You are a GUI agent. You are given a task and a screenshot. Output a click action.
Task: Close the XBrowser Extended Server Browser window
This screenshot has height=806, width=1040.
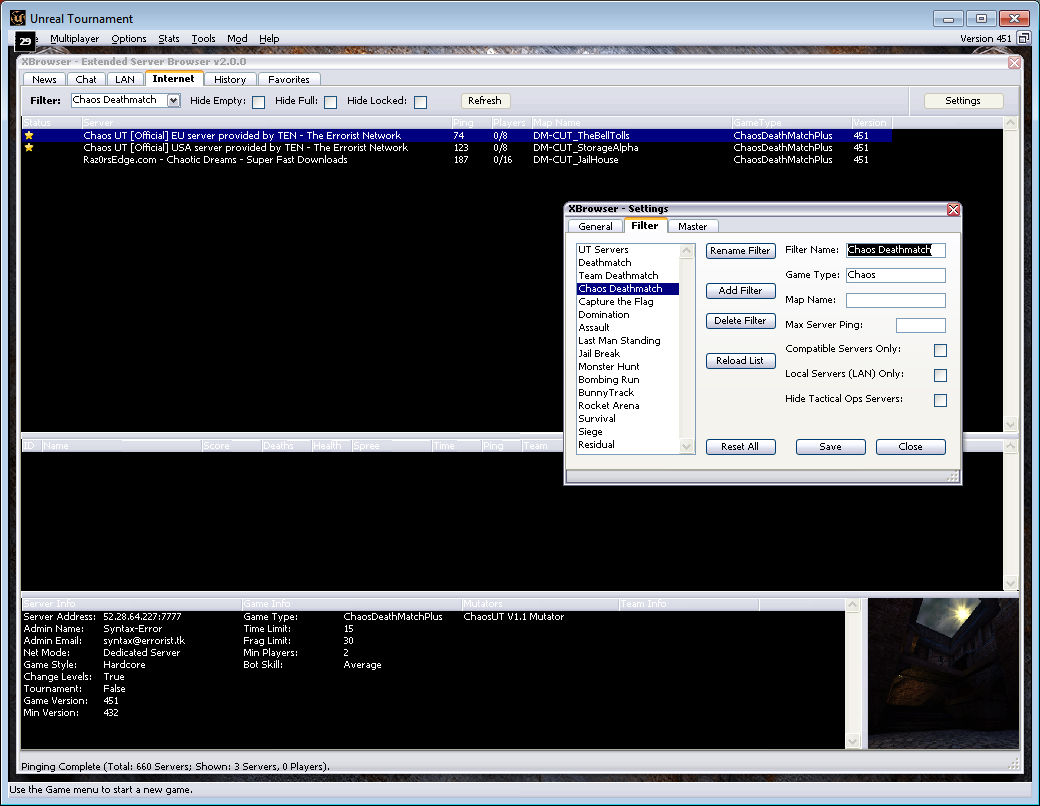point(1014,62)
